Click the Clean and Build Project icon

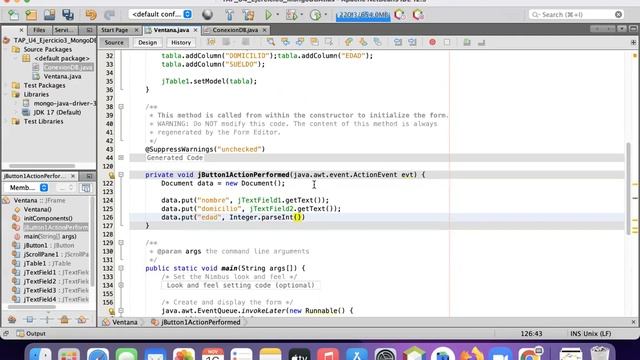tap(248, 15)
